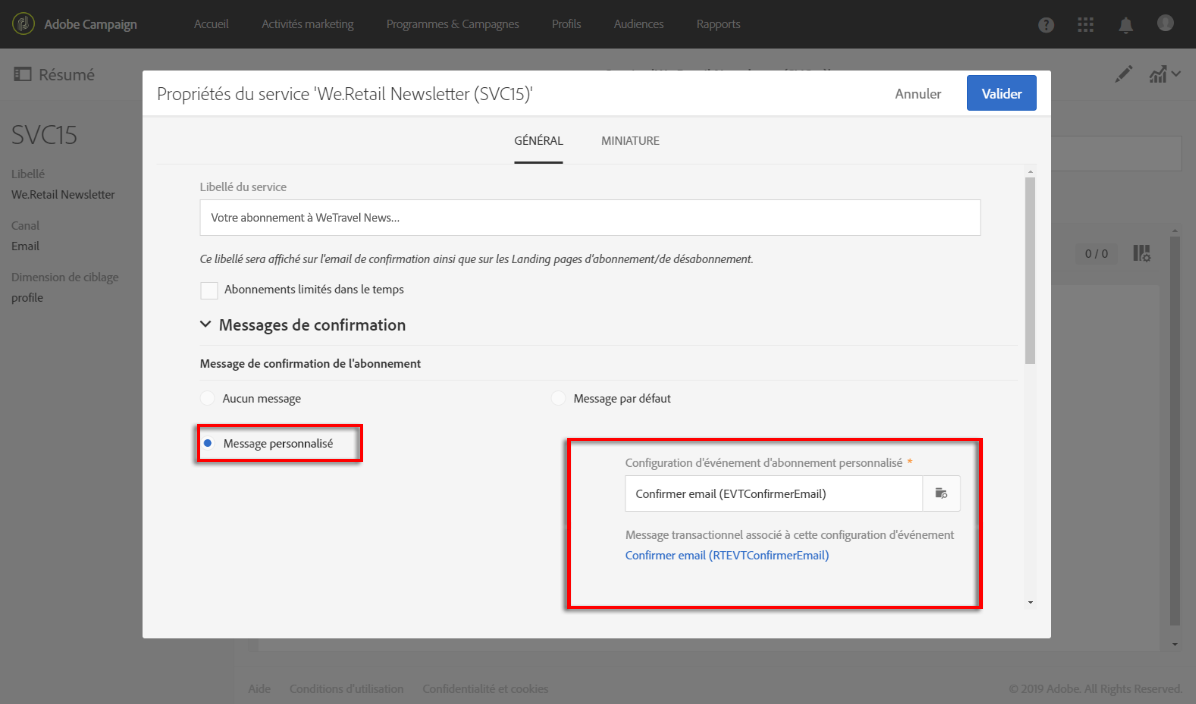Click the Confirmer email (EVTConfirmerEmail) field
This screenshot has height=704, width=1196.
click(773, 493)
